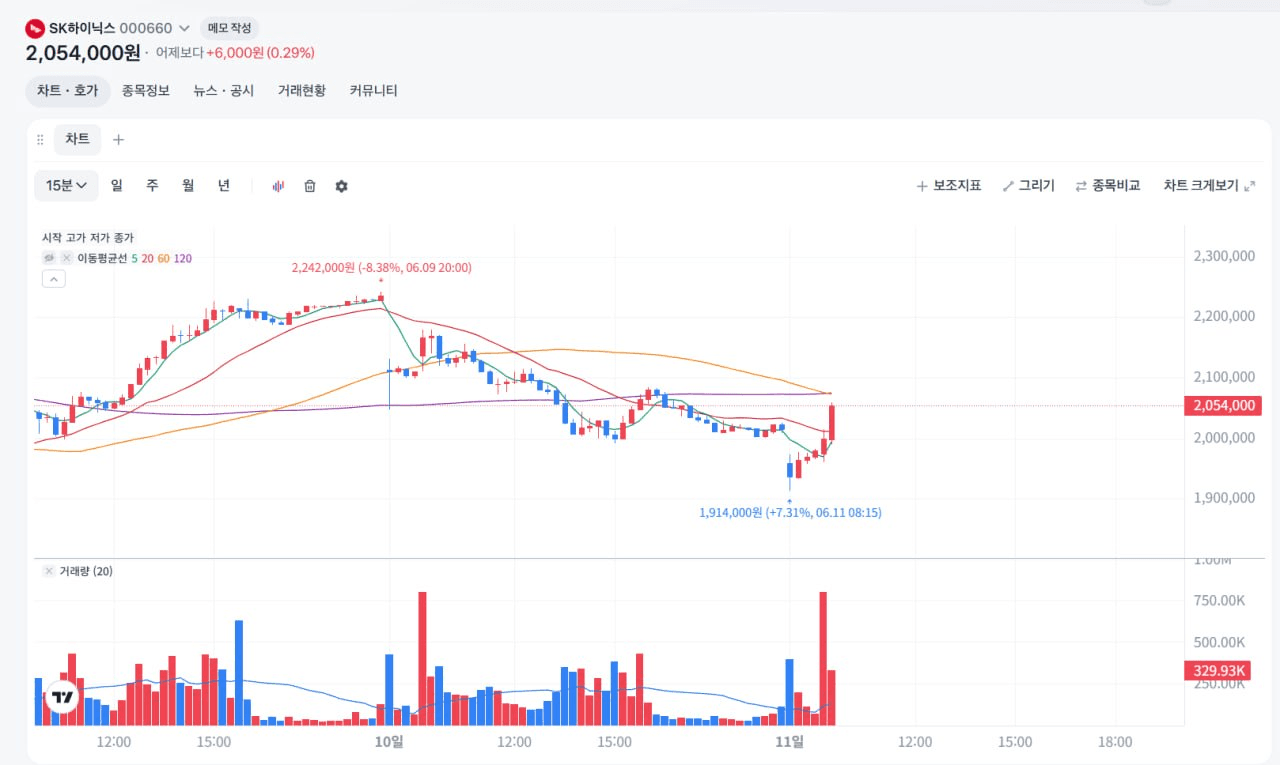
Task: Click the 2,100,000 price axis label
Action: (x=1224, y=377)
